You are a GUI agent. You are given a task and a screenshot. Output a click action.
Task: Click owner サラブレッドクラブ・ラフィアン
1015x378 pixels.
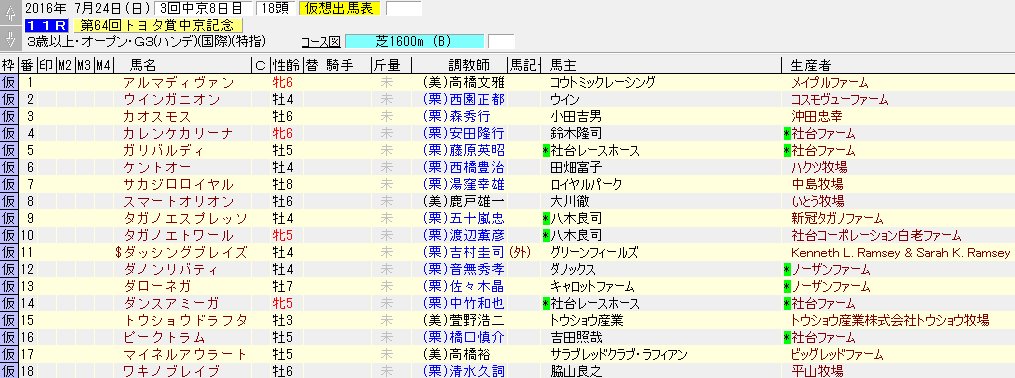pyautogui.click(x=618, y=354)
